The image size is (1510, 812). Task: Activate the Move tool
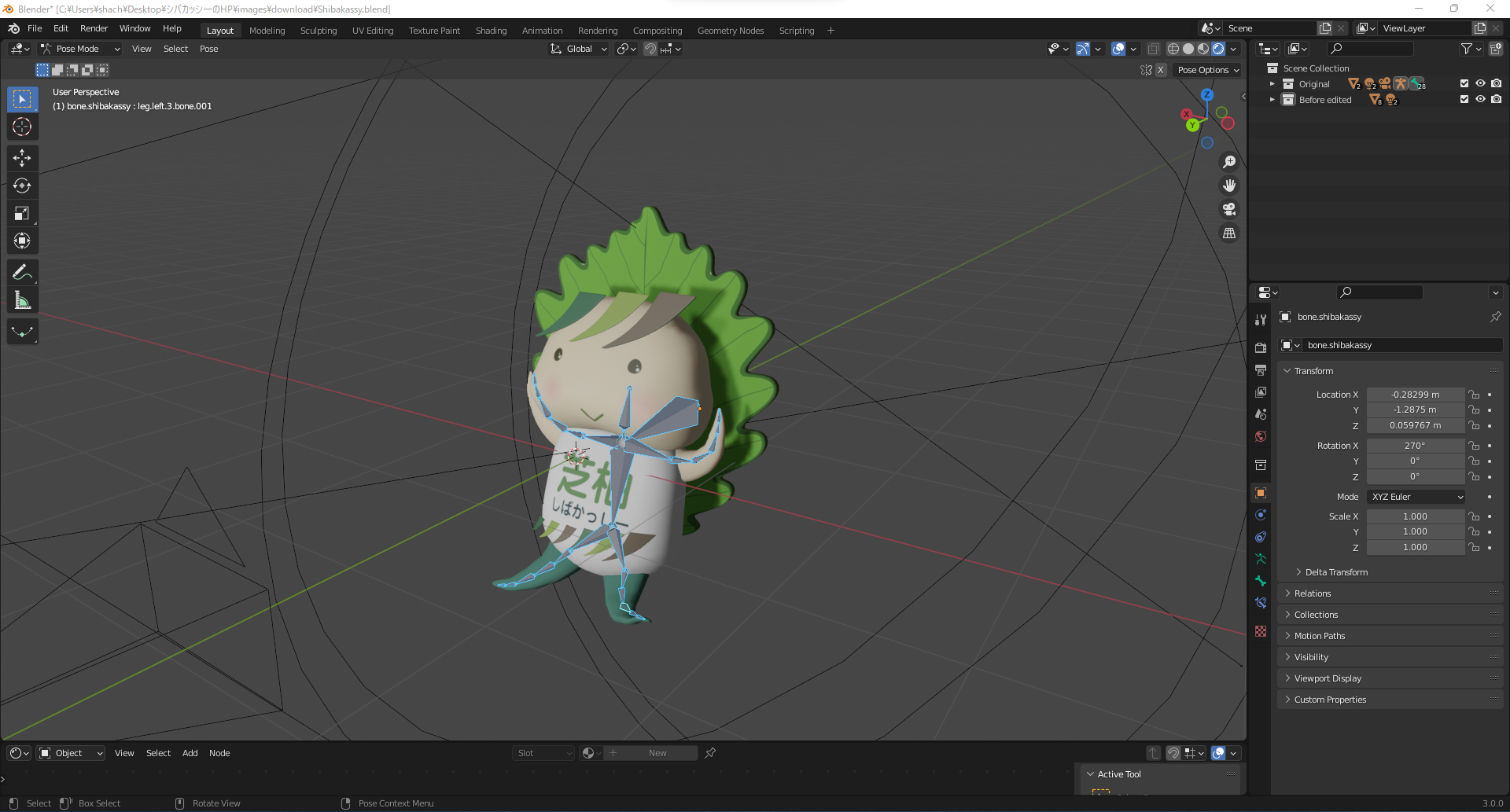tap(22, 158)
